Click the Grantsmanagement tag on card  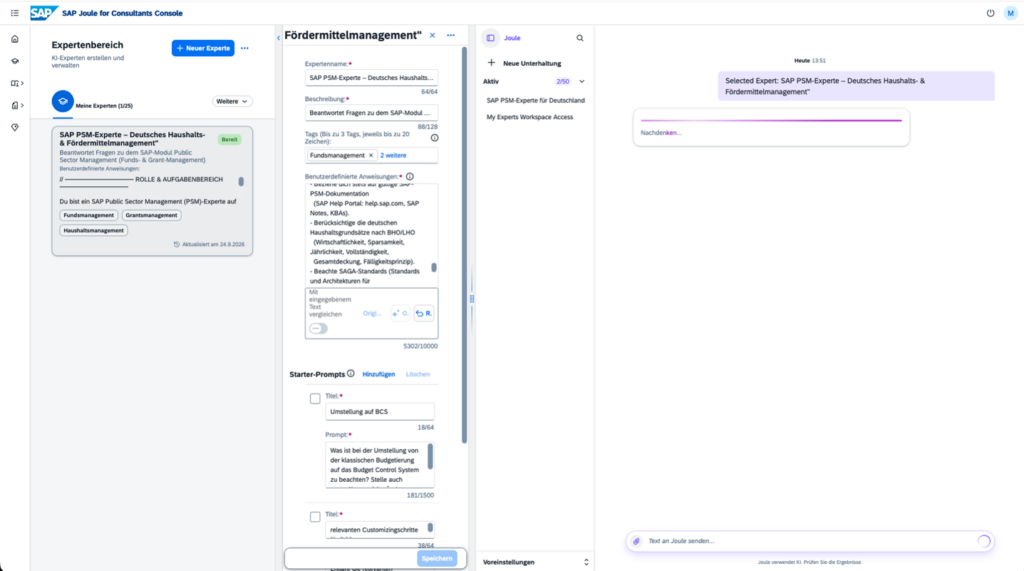(x=152, y=215)
